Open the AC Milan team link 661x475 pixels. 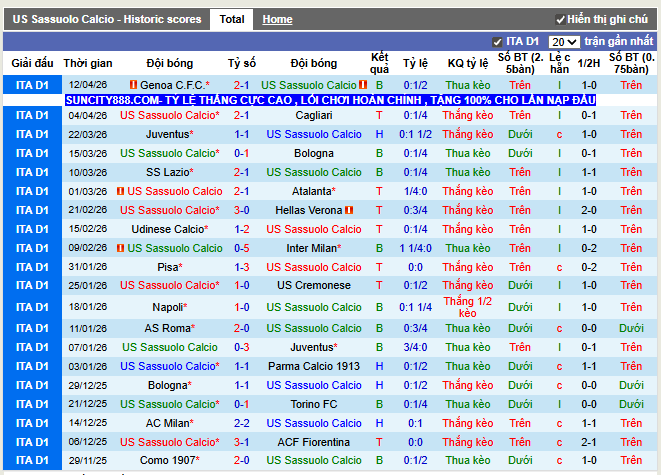pos(169,423)
